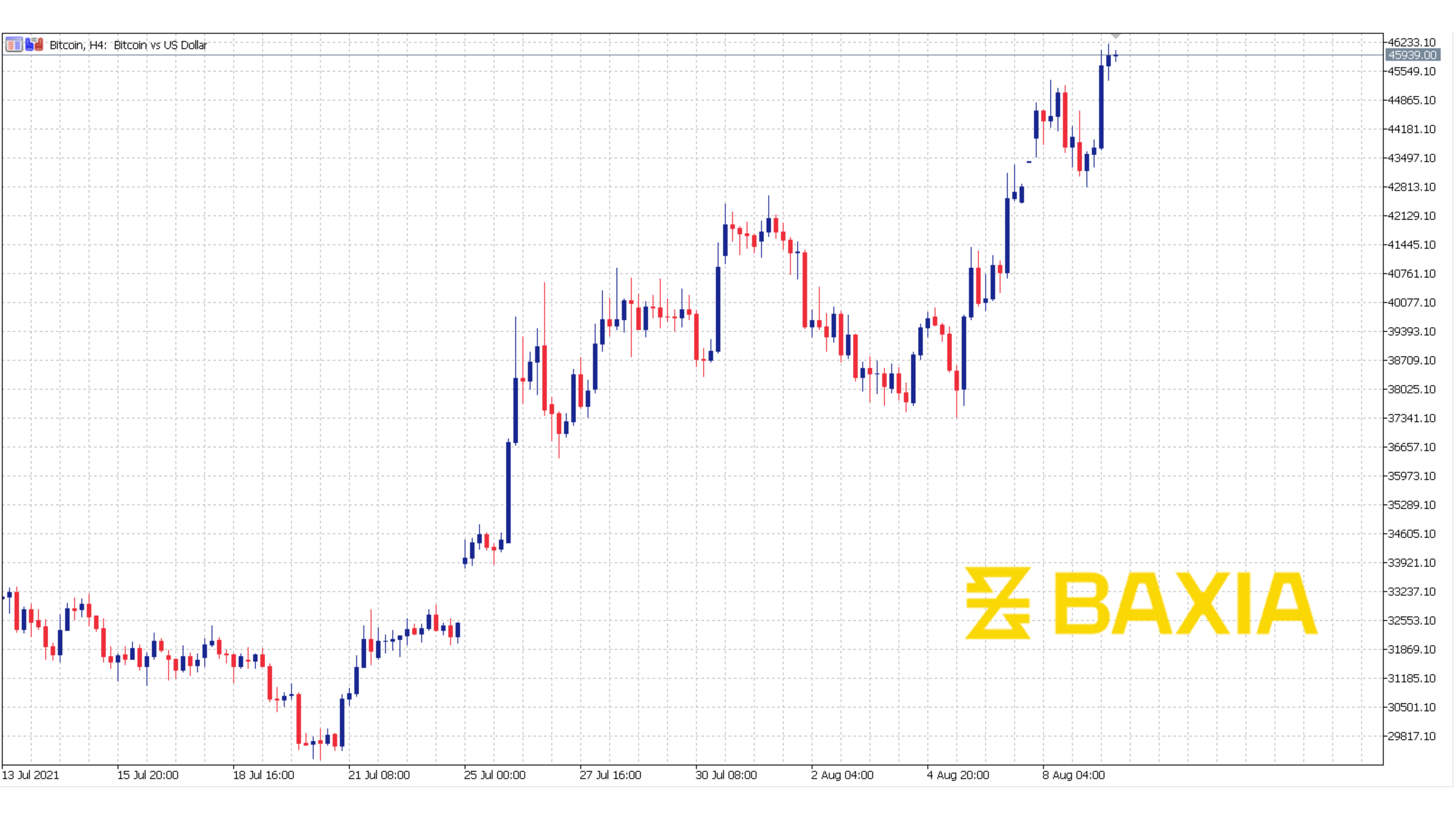Viewport: 1456px width, 820px height.
Task: Click the 18 Jul 16:00 time label
Action: coord(263,775)
